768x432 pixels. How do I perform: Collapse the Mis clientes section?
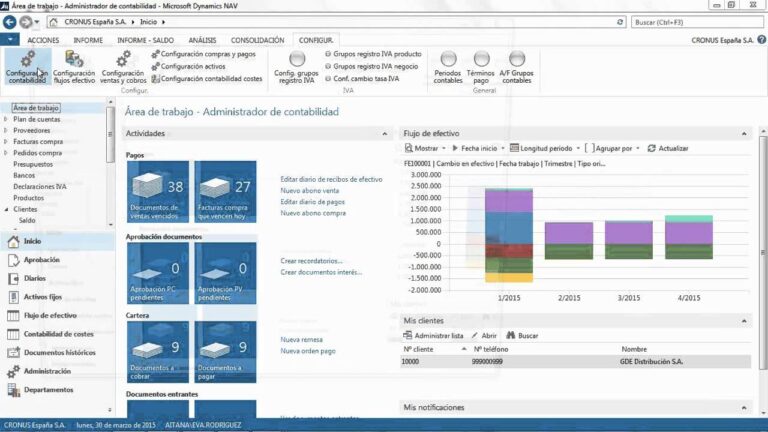(744, 321)
